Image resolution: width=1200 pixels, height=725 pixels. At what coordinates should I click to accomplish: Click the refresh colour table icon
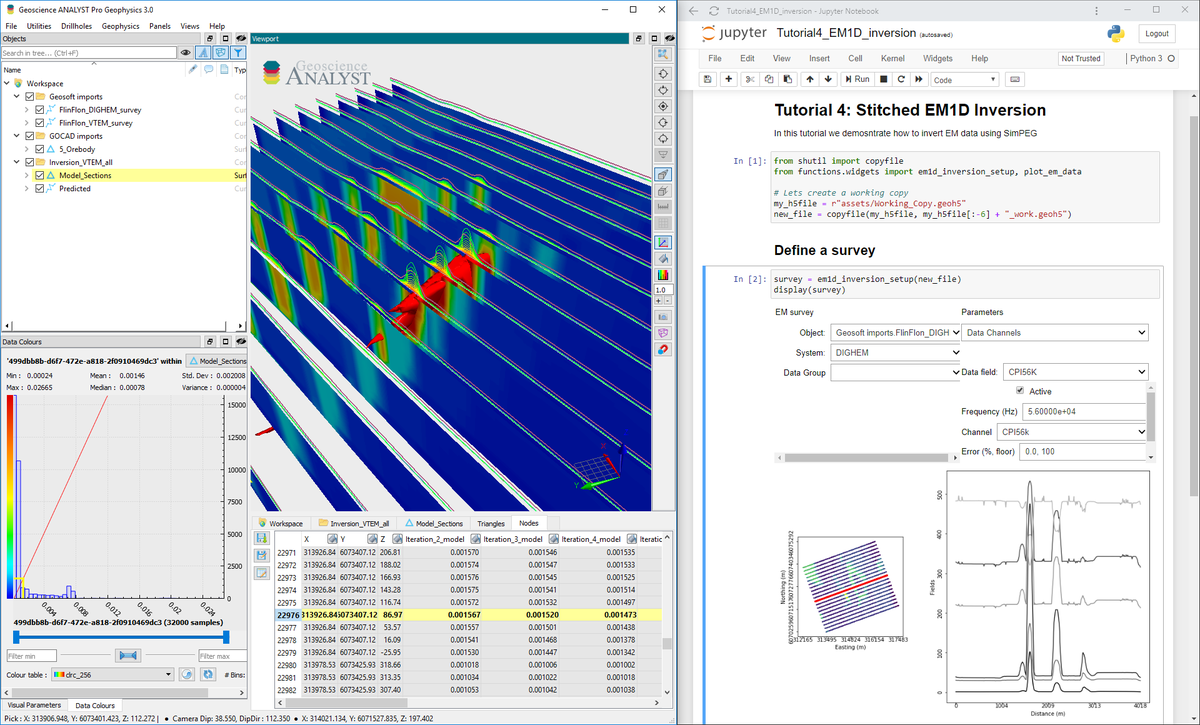tap(208, 675)
